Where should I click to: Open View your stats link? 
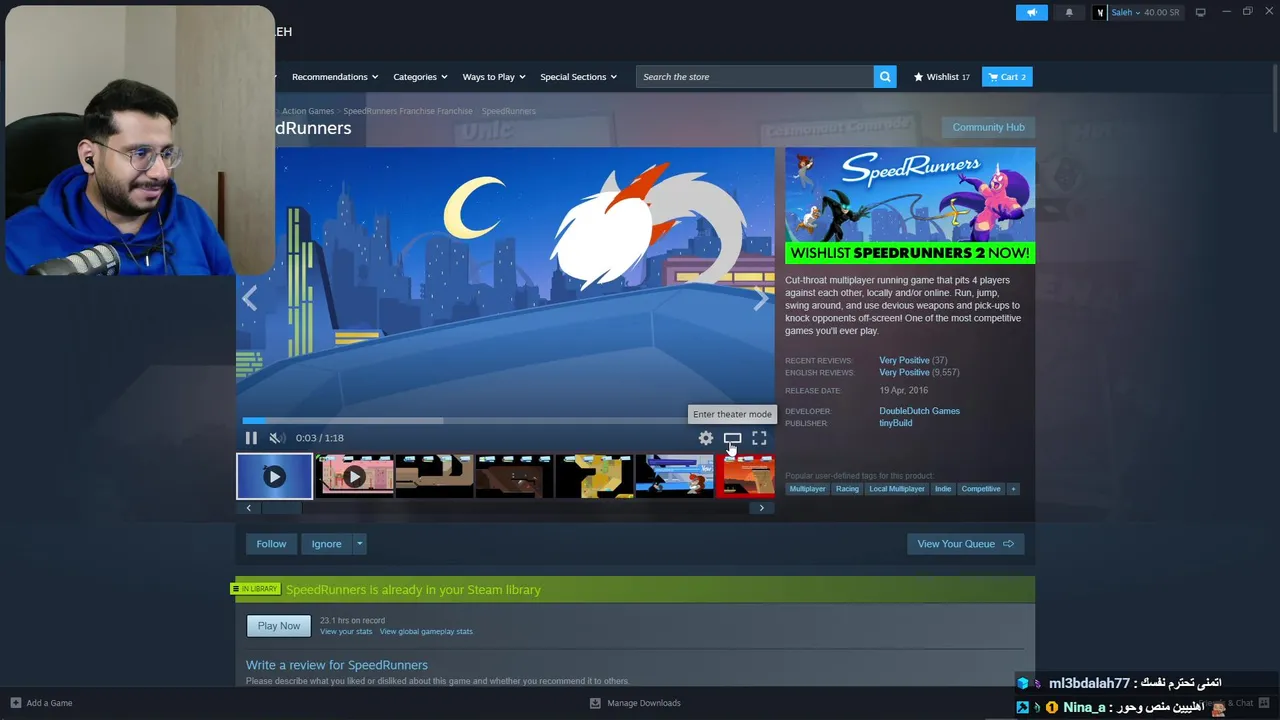(346, 632)
